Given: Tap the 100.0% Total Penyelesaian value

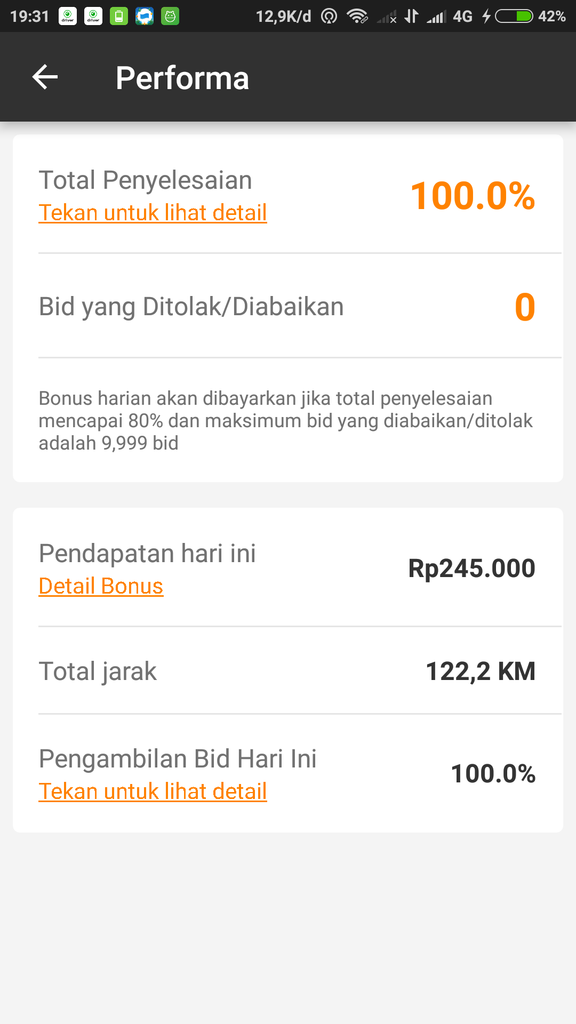Looking at the screenshot, I should pyautogui.click(x=473, y=196).
